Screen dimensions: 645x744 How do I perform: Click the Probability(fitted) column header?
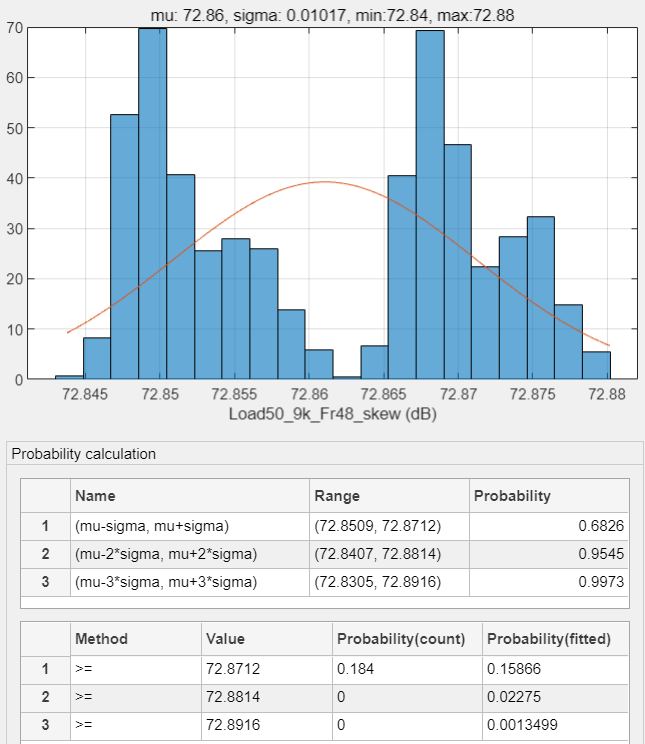coord(556,639)
